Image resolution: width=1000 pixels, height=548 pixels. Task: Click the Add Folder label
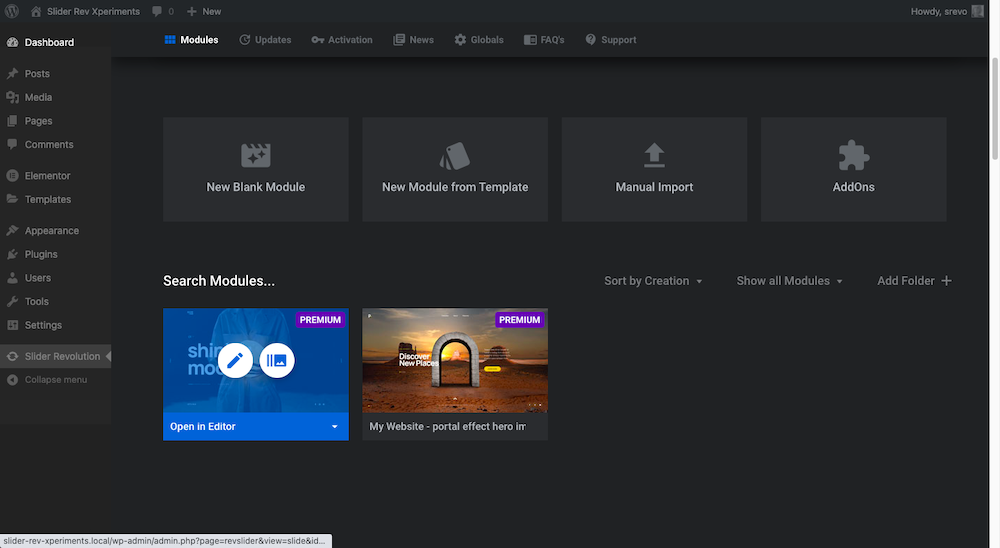point(906,281)
